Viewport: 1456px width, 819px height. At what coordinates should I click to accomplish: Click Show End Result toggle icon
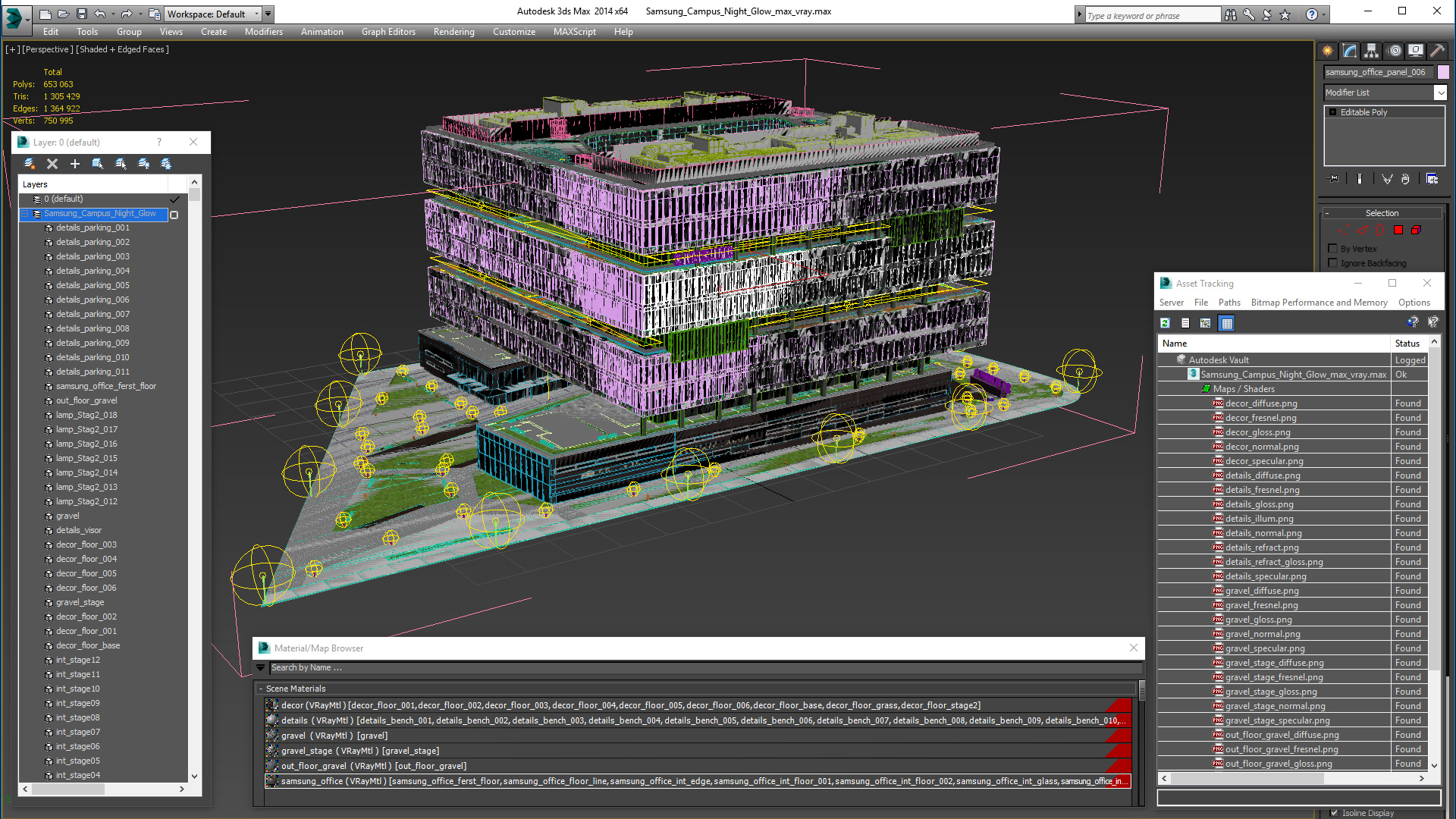[x=1360, y=179]
